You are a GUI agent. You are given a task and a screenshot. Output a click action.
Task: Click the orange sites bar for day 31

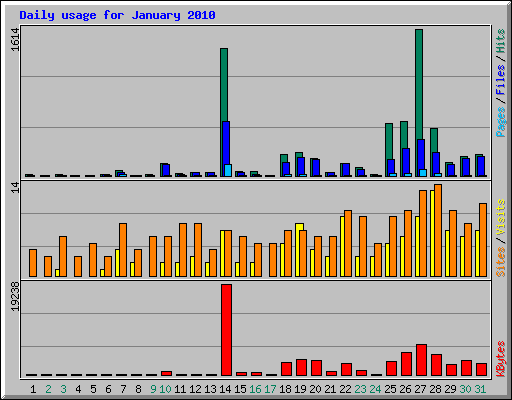coord(483,240)
